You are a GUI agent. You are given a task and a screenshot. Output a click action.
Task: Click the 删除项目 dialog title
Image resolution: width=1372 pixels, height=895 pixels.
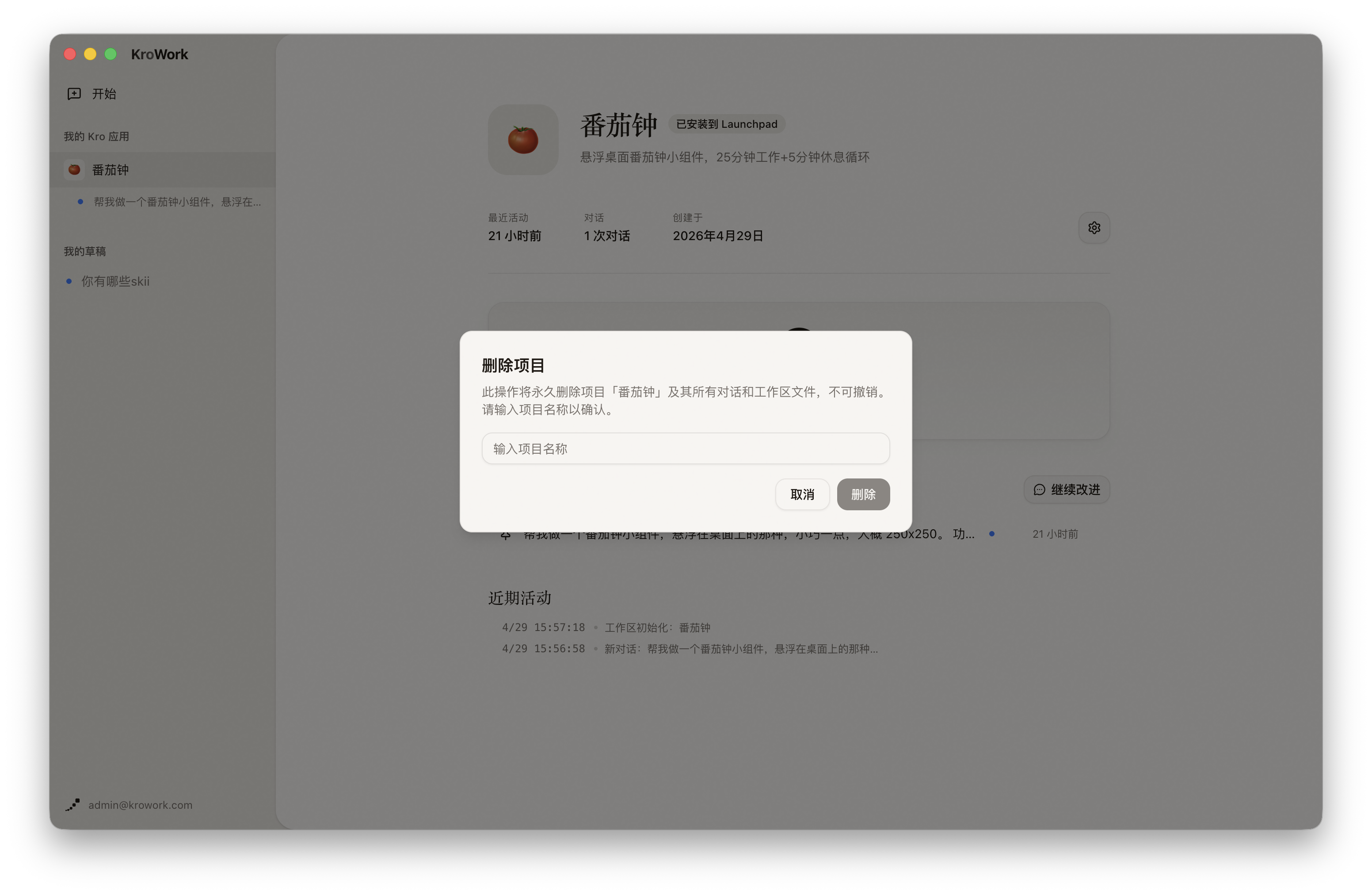pyautogui.click(x=513, y=366)
